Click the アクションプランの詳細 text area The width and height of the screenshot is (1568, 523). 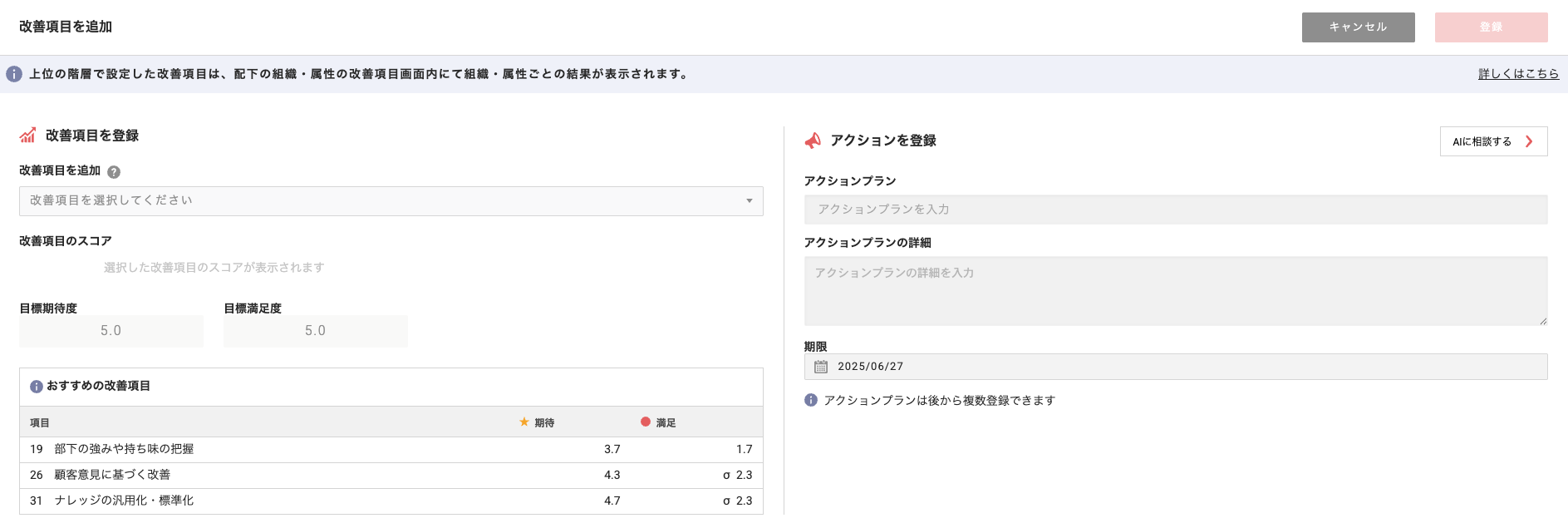[x=1175, y=291]
